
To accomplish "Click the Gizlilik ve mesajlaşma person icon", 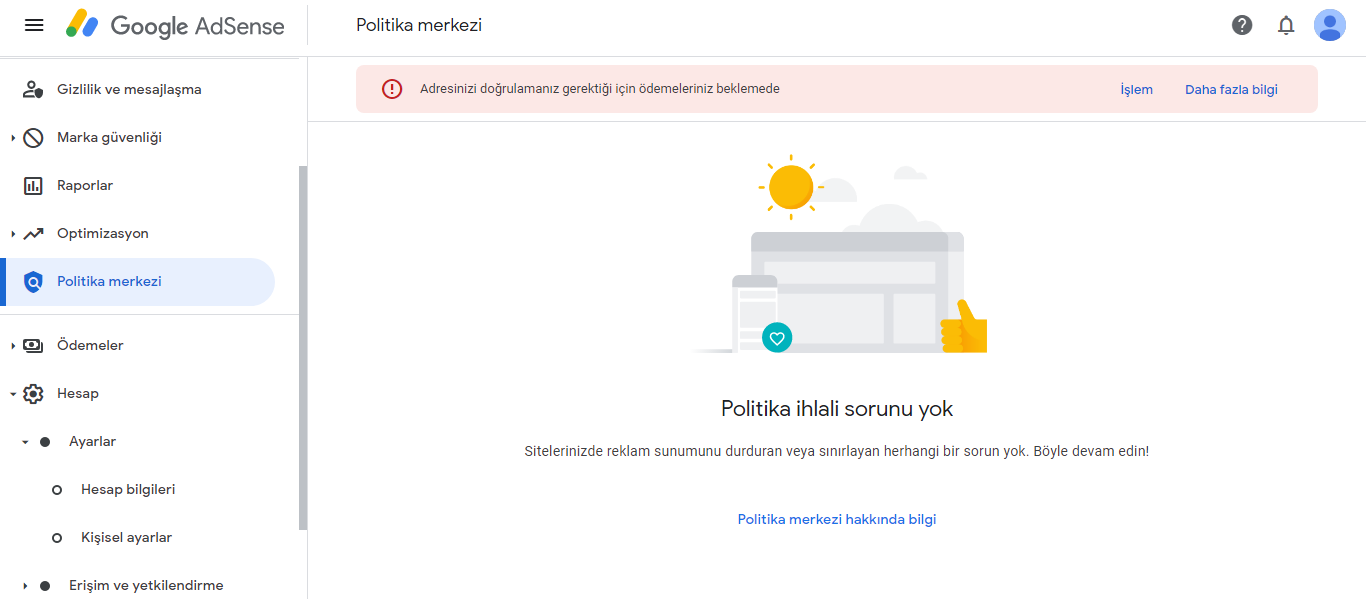I will [33, 90].
